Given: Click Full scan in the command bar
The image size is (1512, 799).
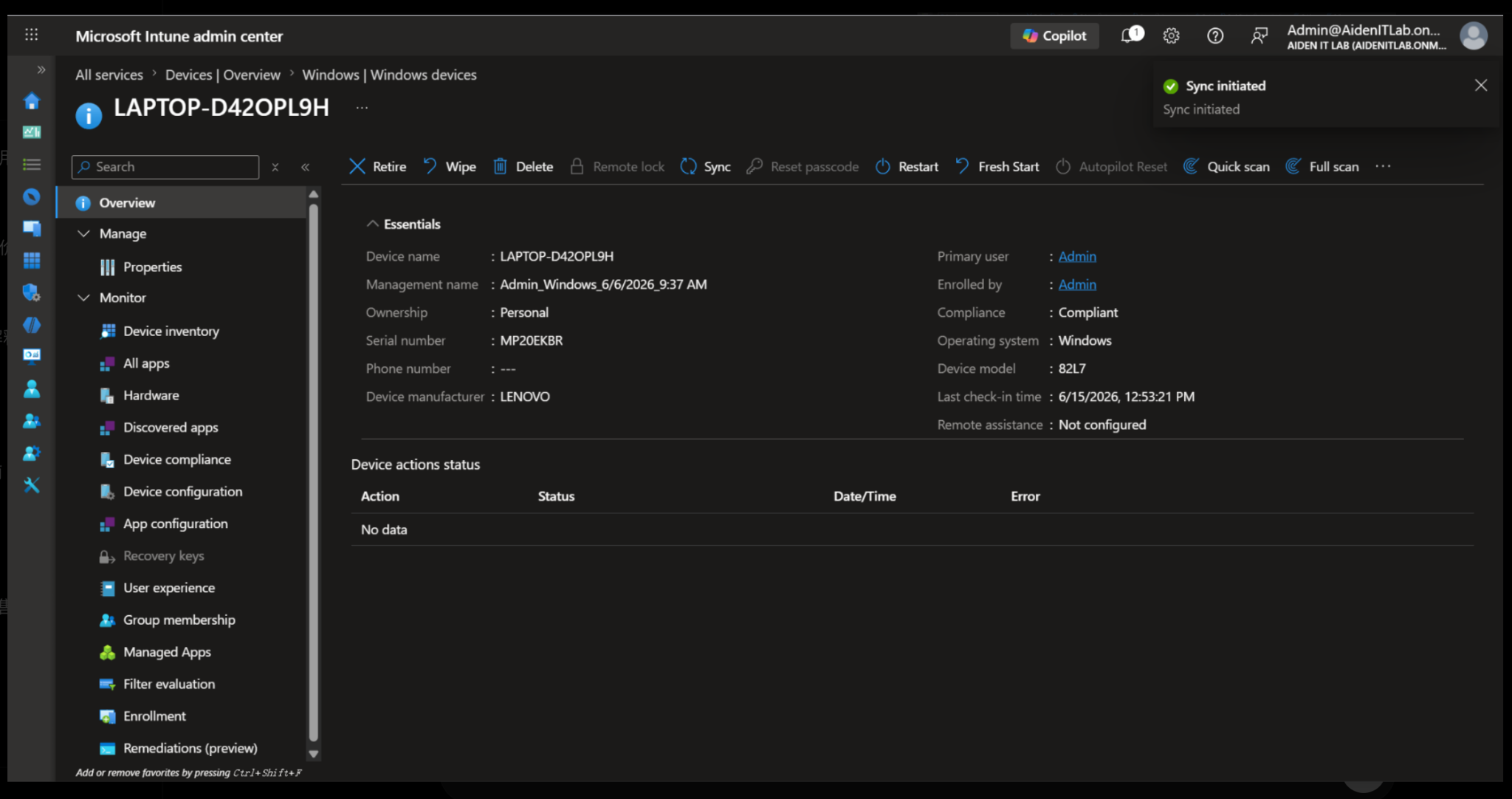Looking at the screenshot, I should (x=1322, y=167).
